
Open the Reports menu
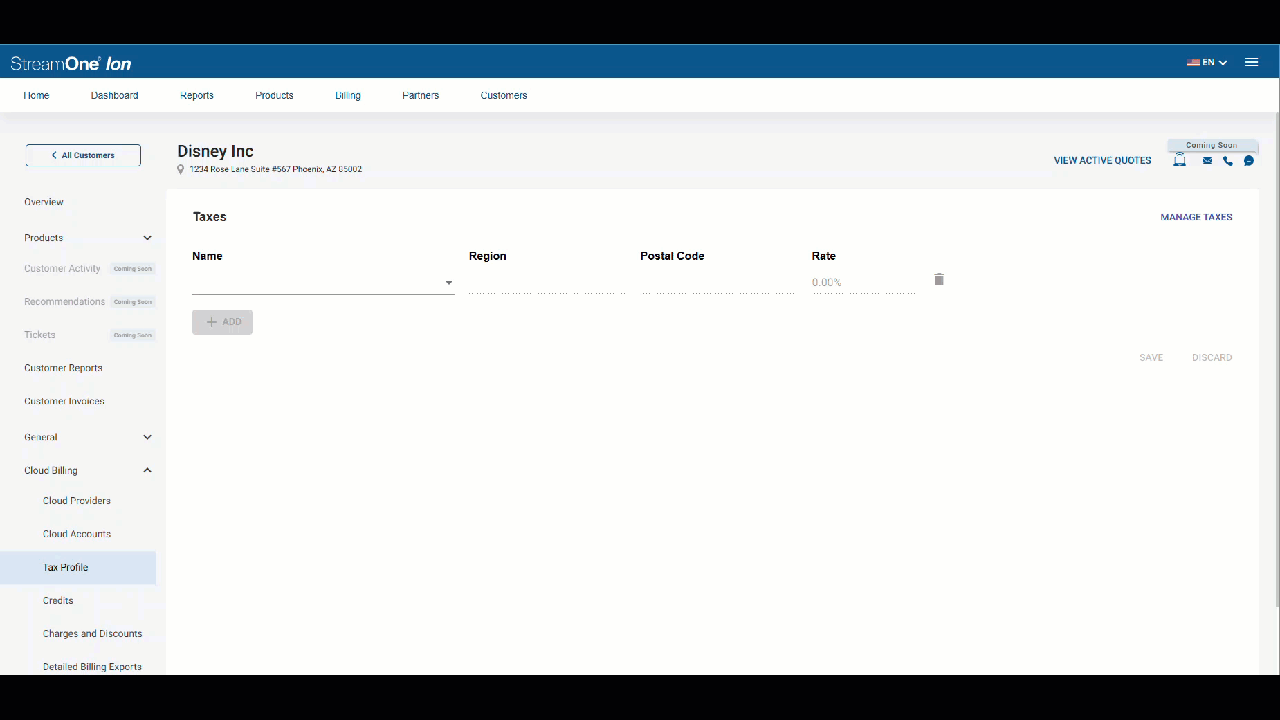[197, 95]
